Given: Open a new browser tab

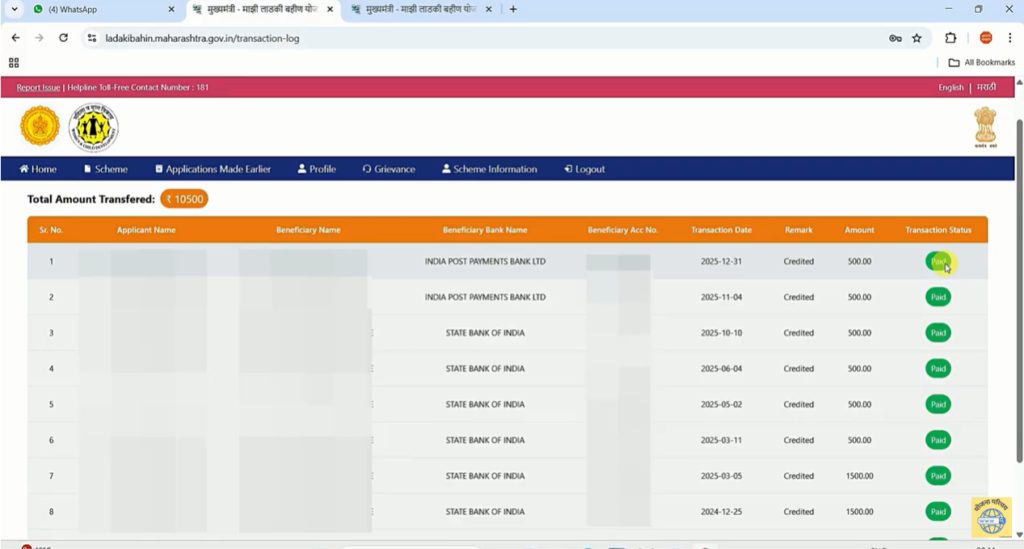Looking at the screenshot, I should [x=513, y=9].
